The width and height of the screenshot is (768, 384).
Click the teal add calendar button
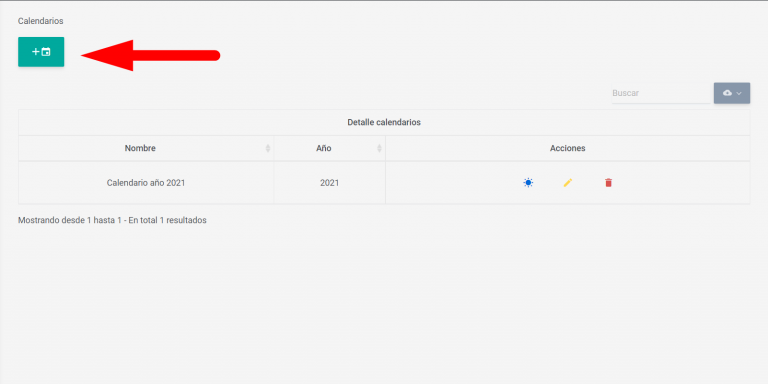[x=41, y=51]
